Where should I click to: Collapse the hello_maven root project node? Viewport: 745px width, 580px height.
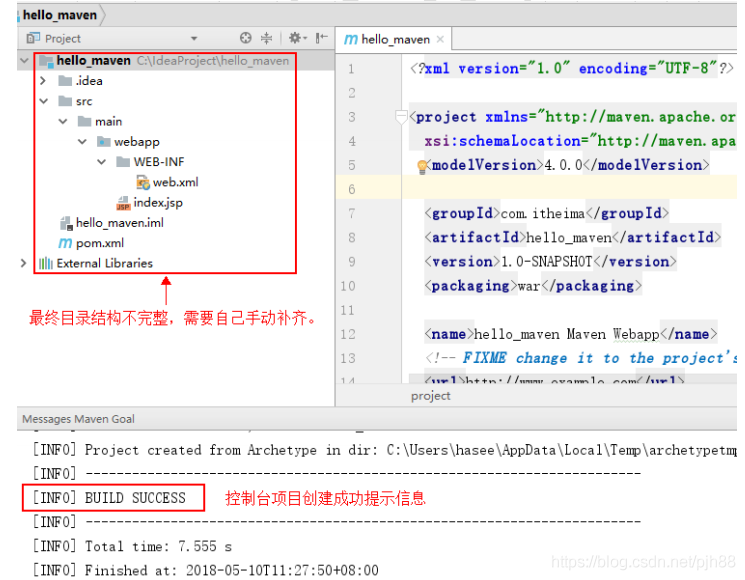point(24,61)
